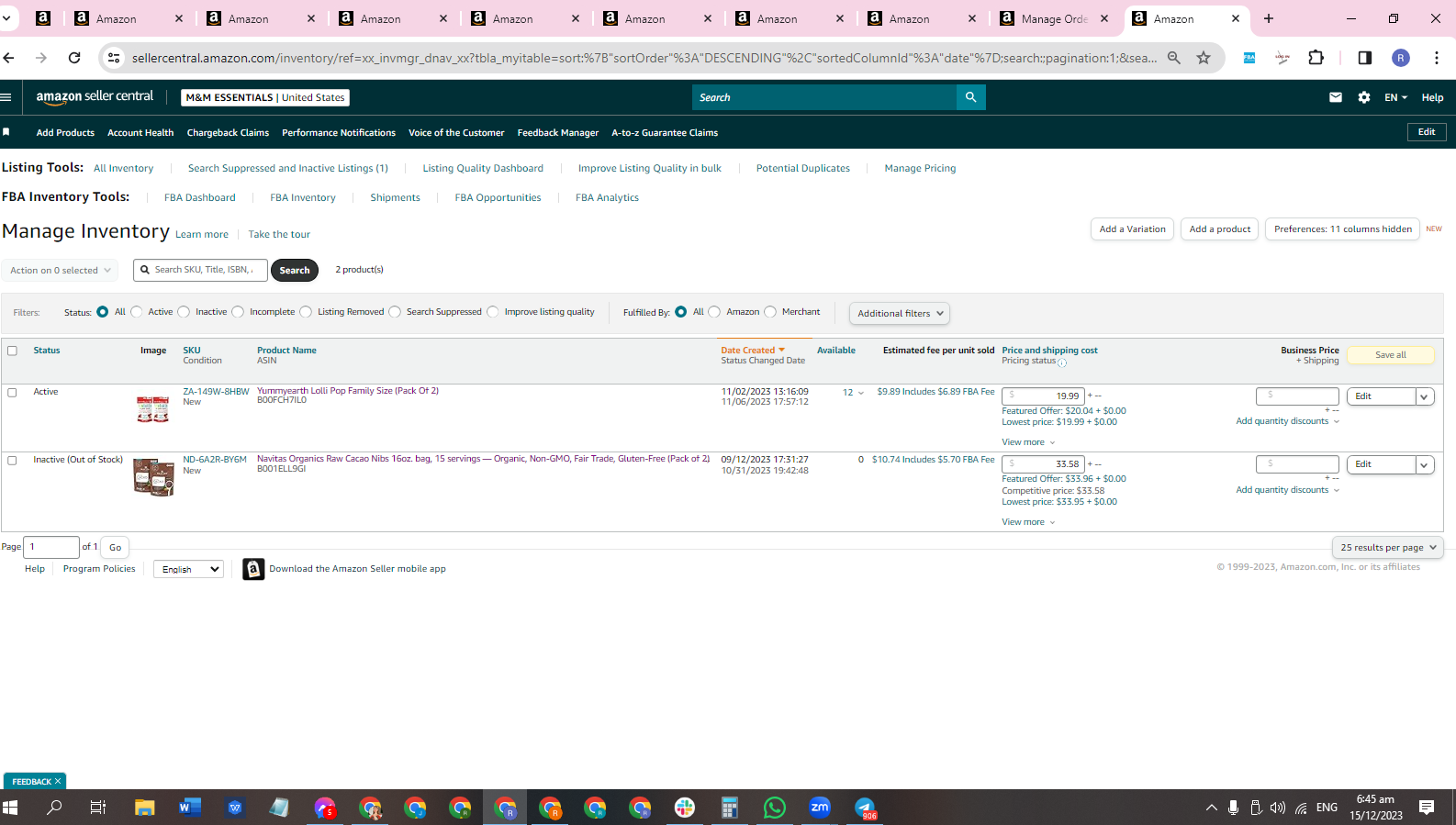The width and height of the screenshot is (1456, 825).
Task: Open WhatsApp from taskbar
Action: click(x=775, y=808)
